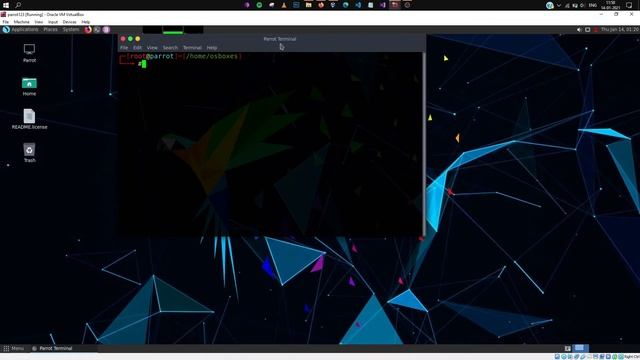This screenshot has width=640, height=360.
Task: Click the display icon beside the volume icon
Action: [587, 29]
